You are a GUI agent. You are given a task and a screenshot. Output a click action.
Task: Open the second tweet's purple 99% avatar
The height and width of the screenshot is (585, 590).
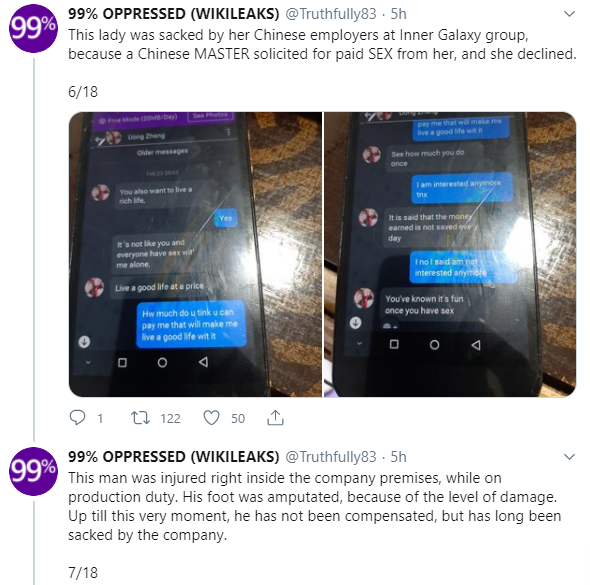[33, 471]
